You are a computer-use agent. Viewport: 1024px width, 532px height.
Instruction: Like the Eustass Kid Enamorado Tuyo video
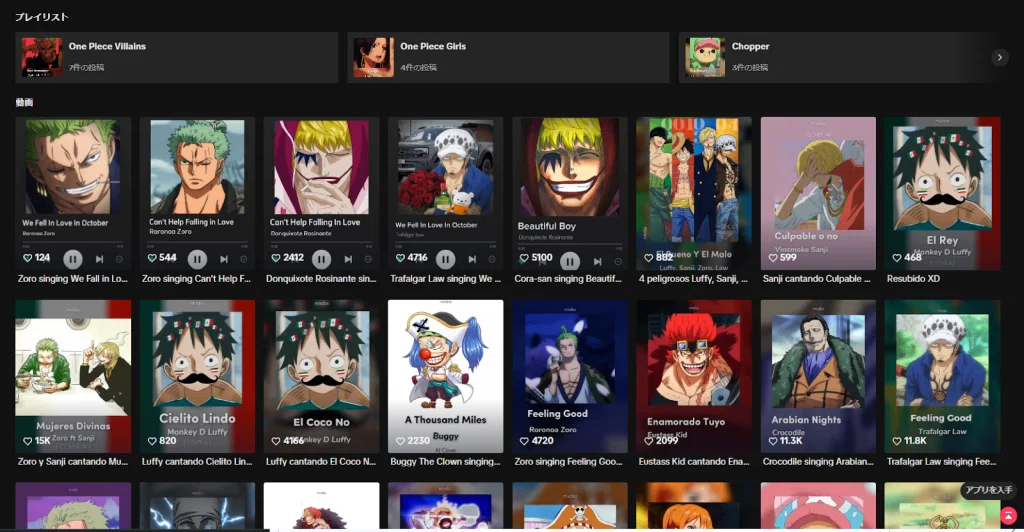tap(648, 441)
